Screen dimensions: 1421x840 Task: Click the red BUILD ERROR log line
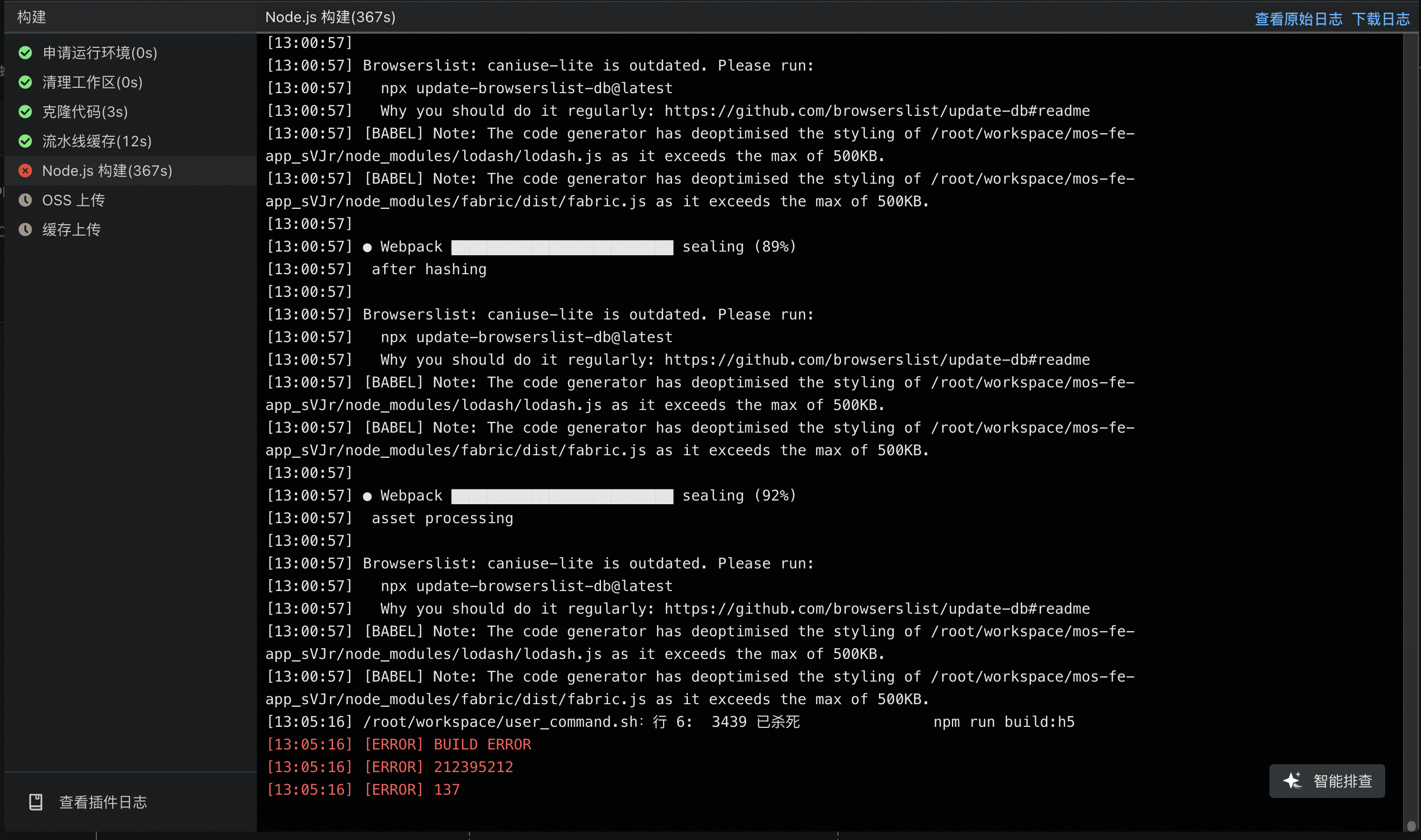399,744
